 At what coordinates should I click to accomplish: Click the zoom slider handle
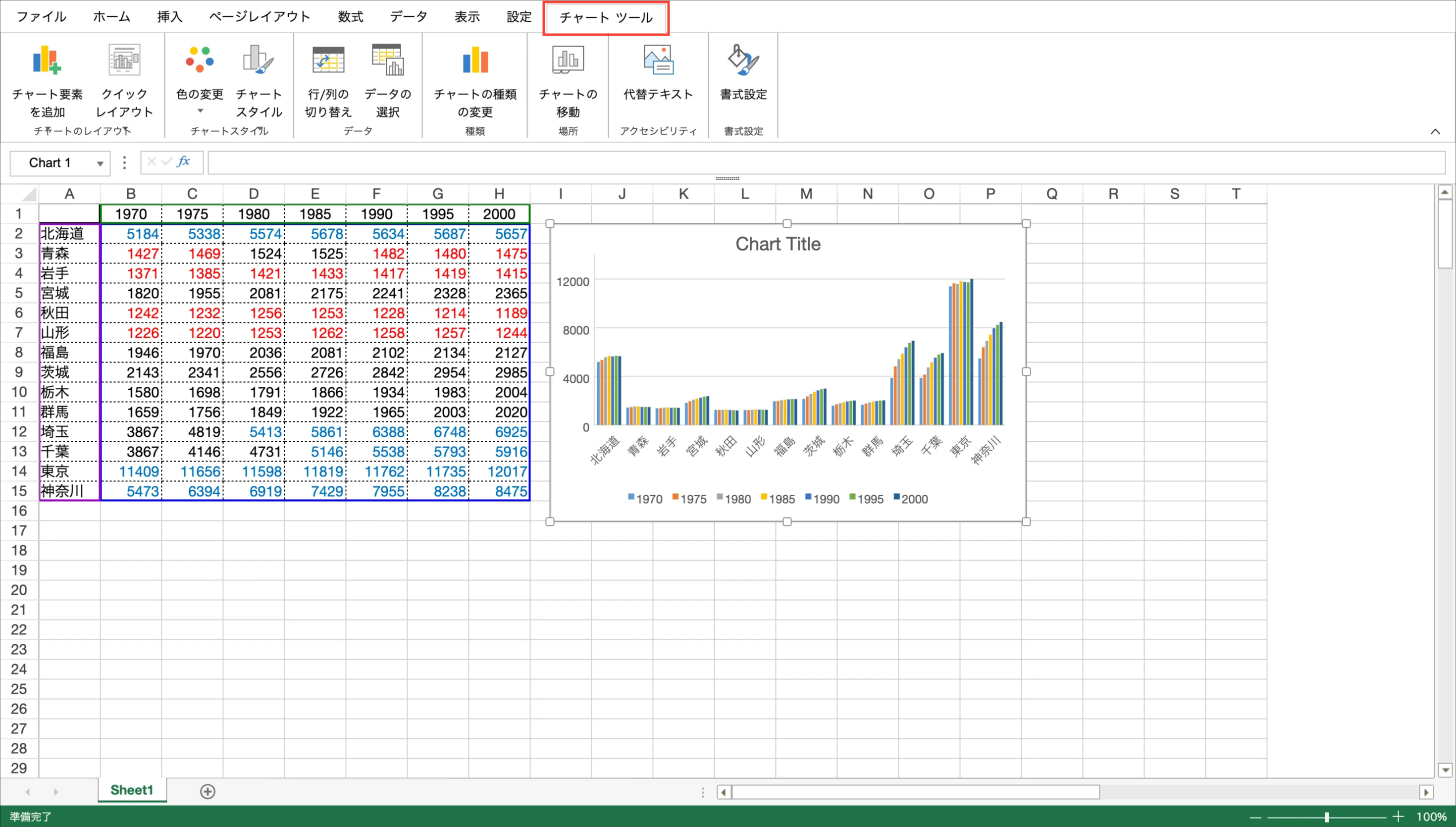click(x=1327, y=817)
